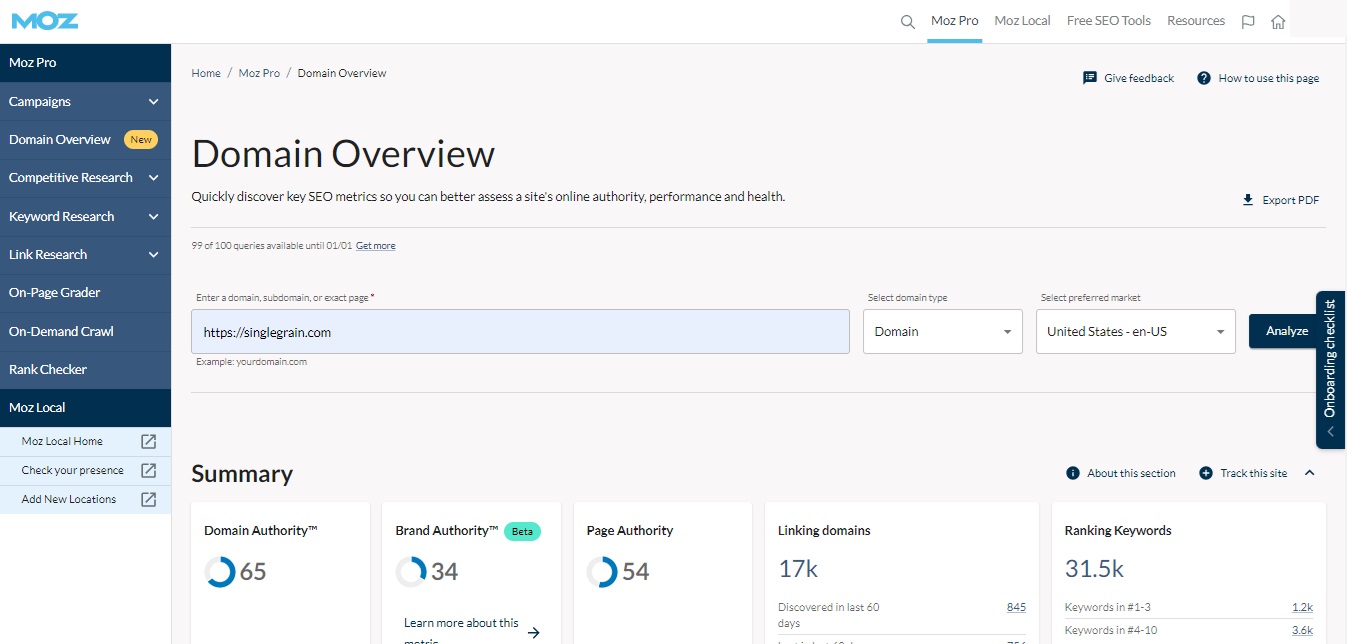Expand the Keyword Research sidebar menu
Viewport: 1347px width, 644px height.
tap(153, 216)
